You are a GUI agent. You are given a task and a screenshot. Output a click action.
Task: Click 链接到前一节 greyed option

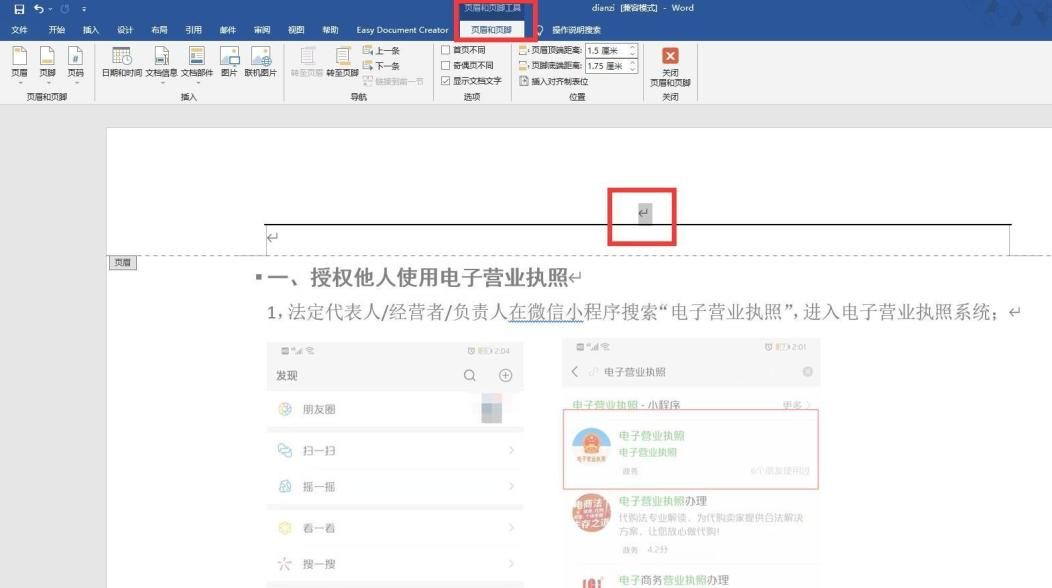(x=393, y=81)
